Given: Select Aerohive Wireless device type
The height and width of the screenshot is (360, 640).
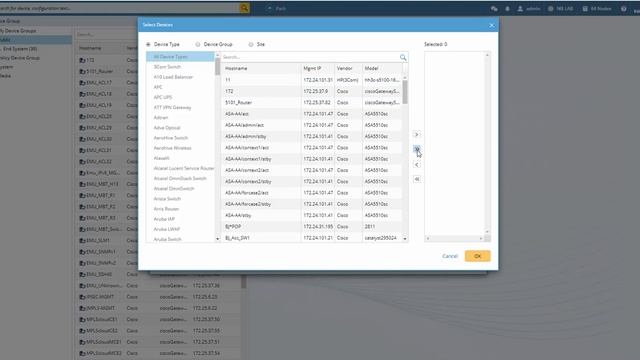Looking at the screenshot, I should (180, 148).
